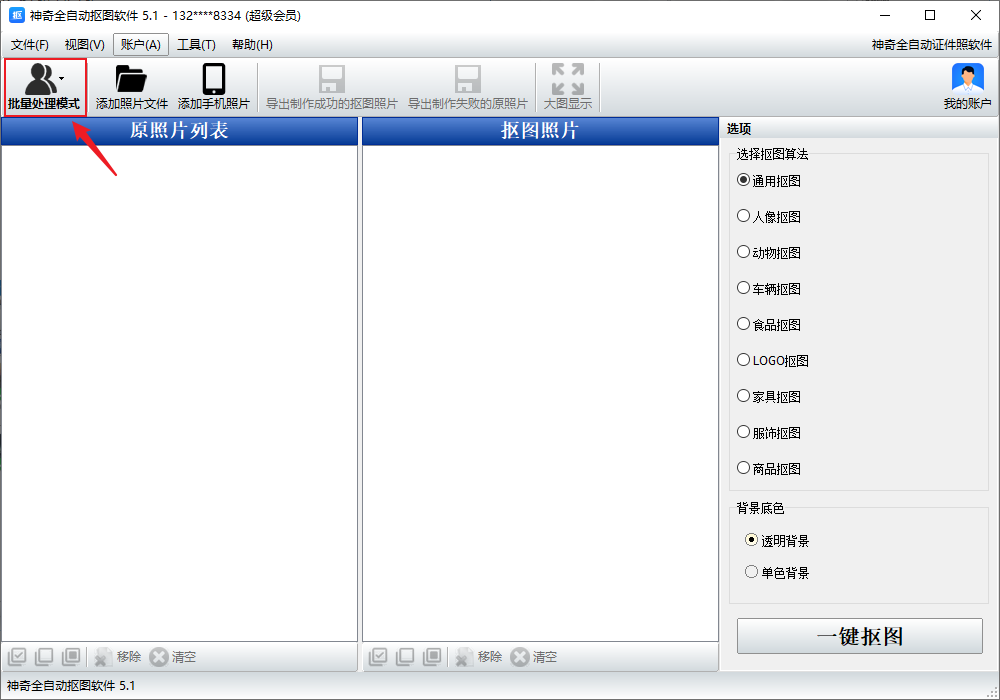Click the 添加照片文件 folder icon
Screen dimensions: 1000x700
(131, 80)
